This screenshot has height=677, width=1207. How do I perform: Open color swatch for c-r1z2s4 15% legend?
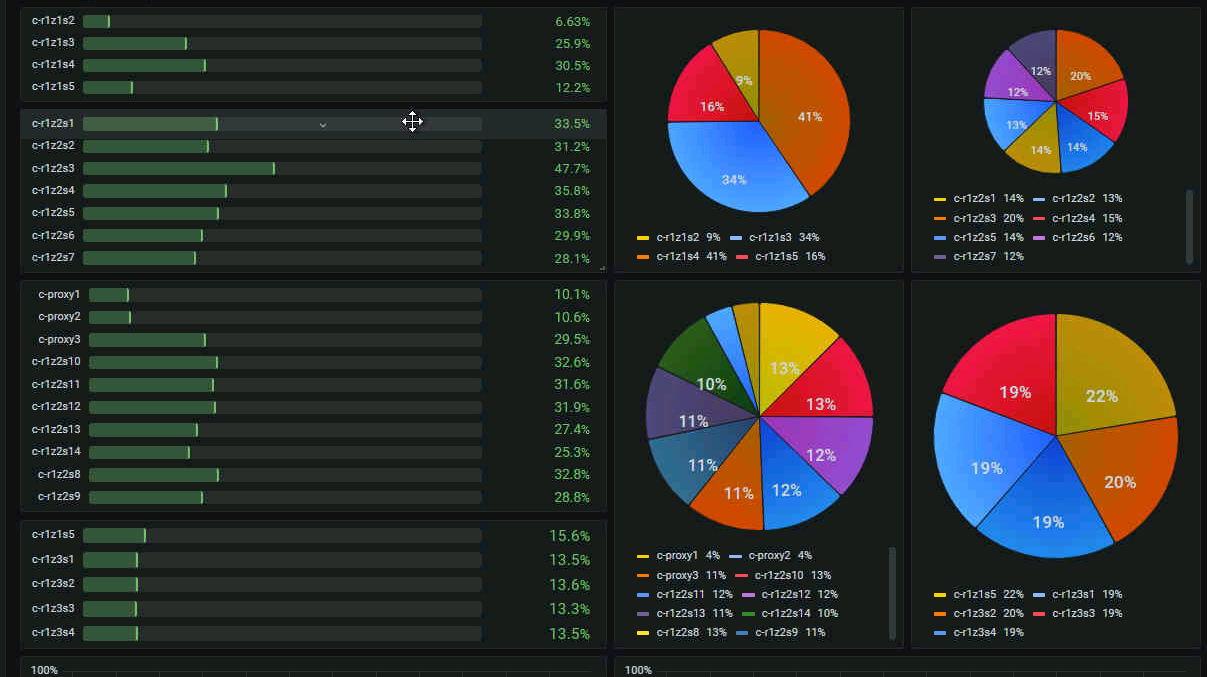[1039, 218]
